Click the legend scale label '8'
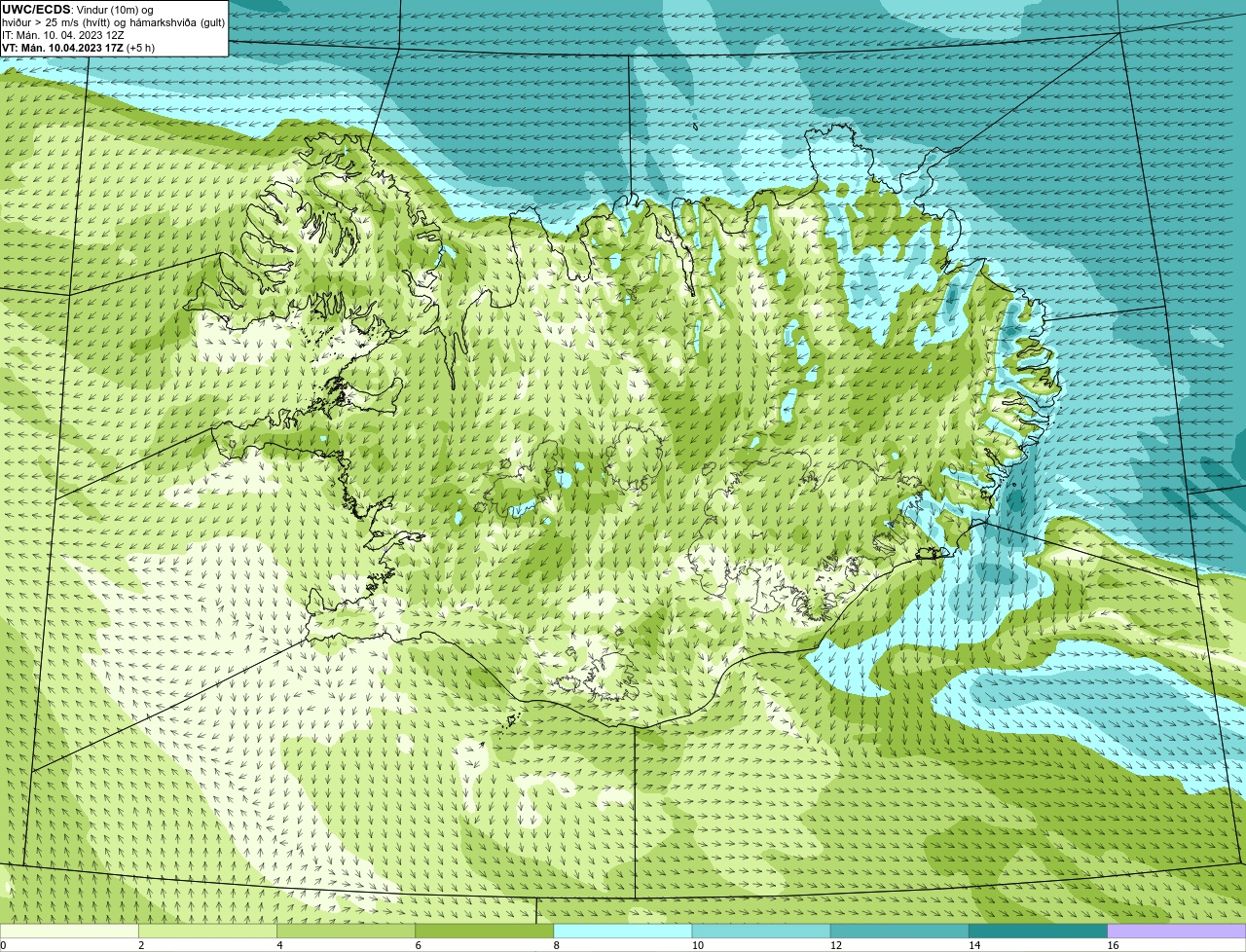This screenshot has height=952, width=1246. tap(557, 945)
